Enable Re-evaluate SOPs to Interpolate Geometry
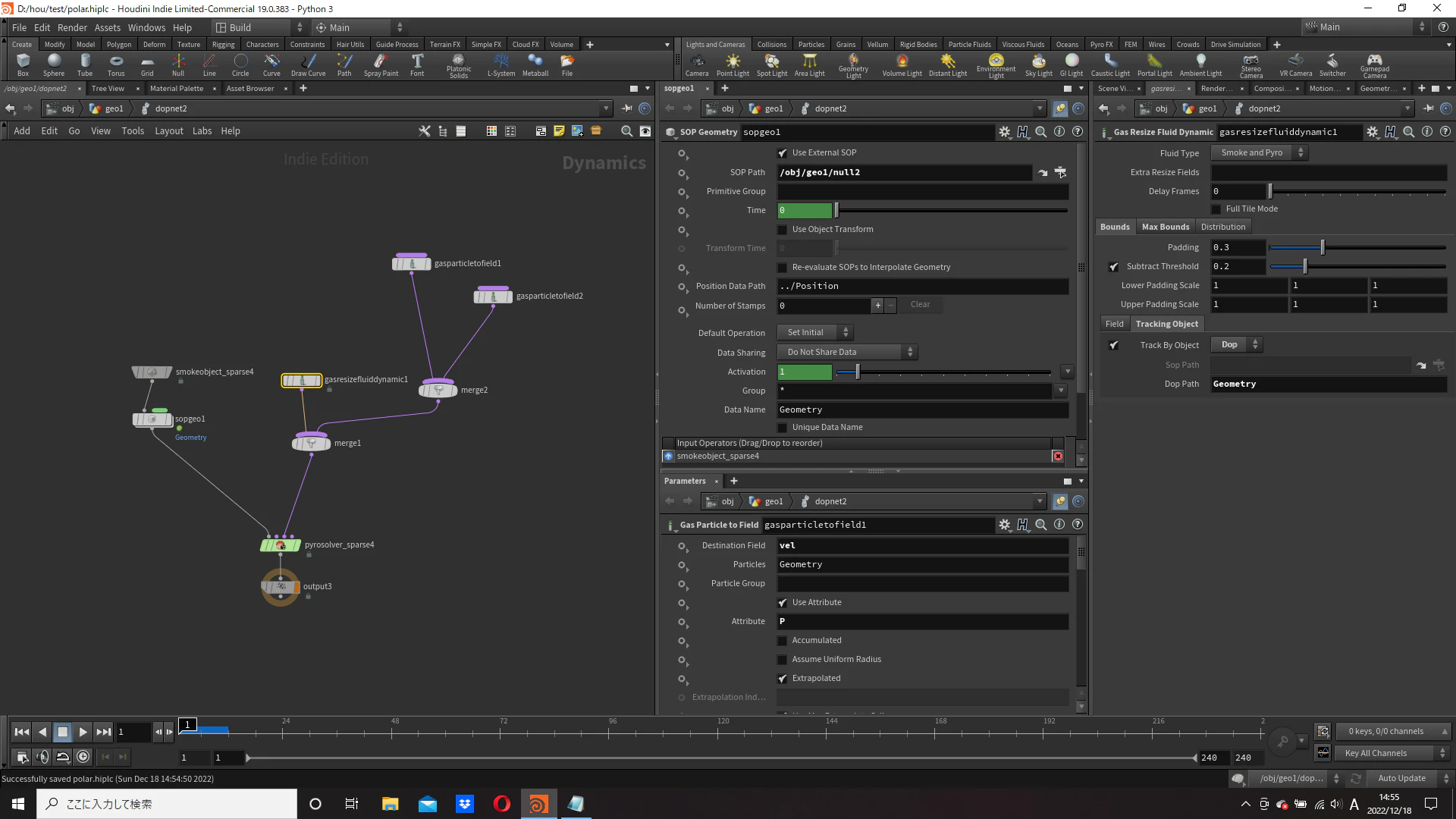1456x819 pixels. (783, 268)
